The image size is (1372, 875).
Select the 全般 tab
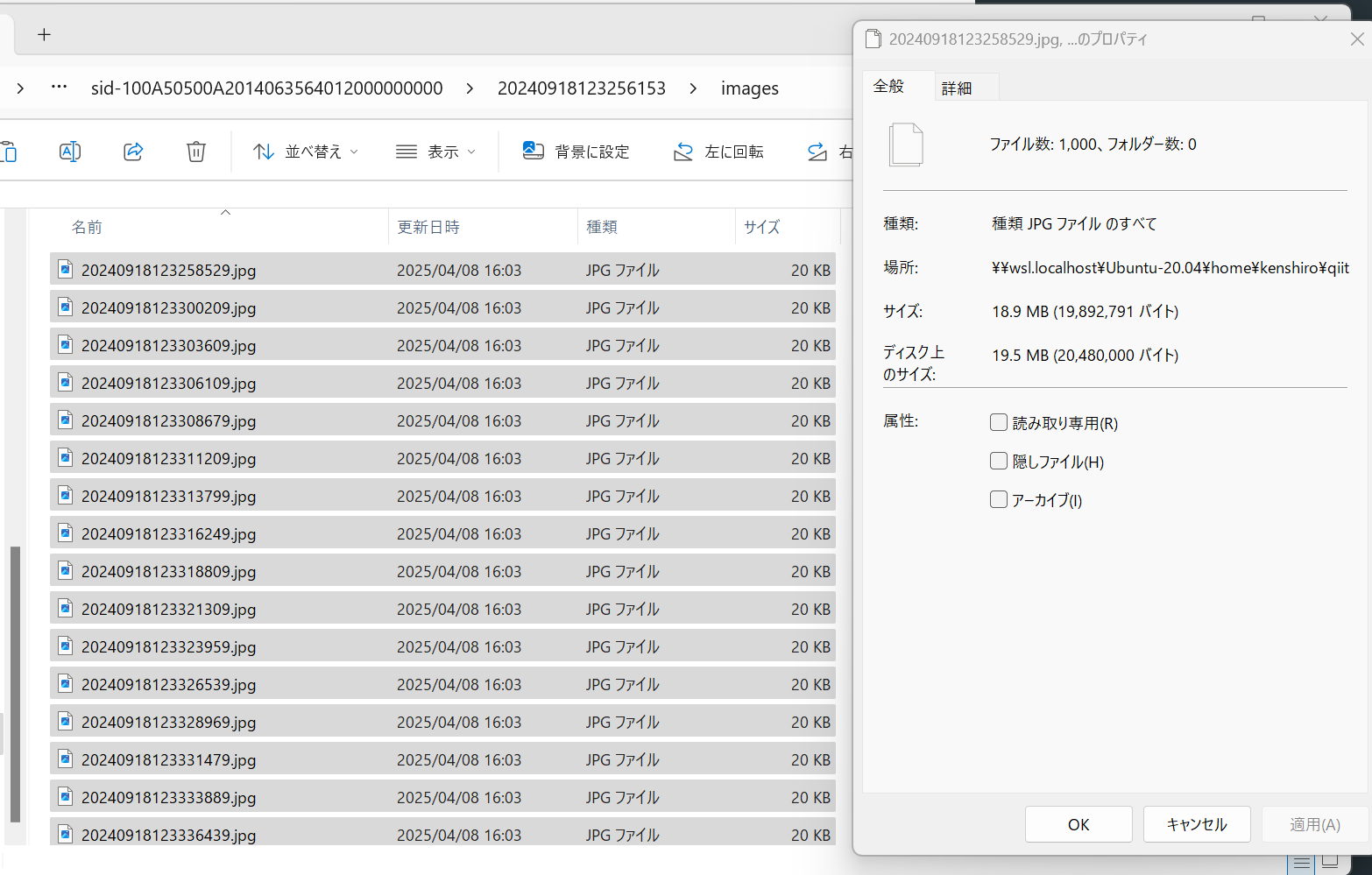[889, 86]
